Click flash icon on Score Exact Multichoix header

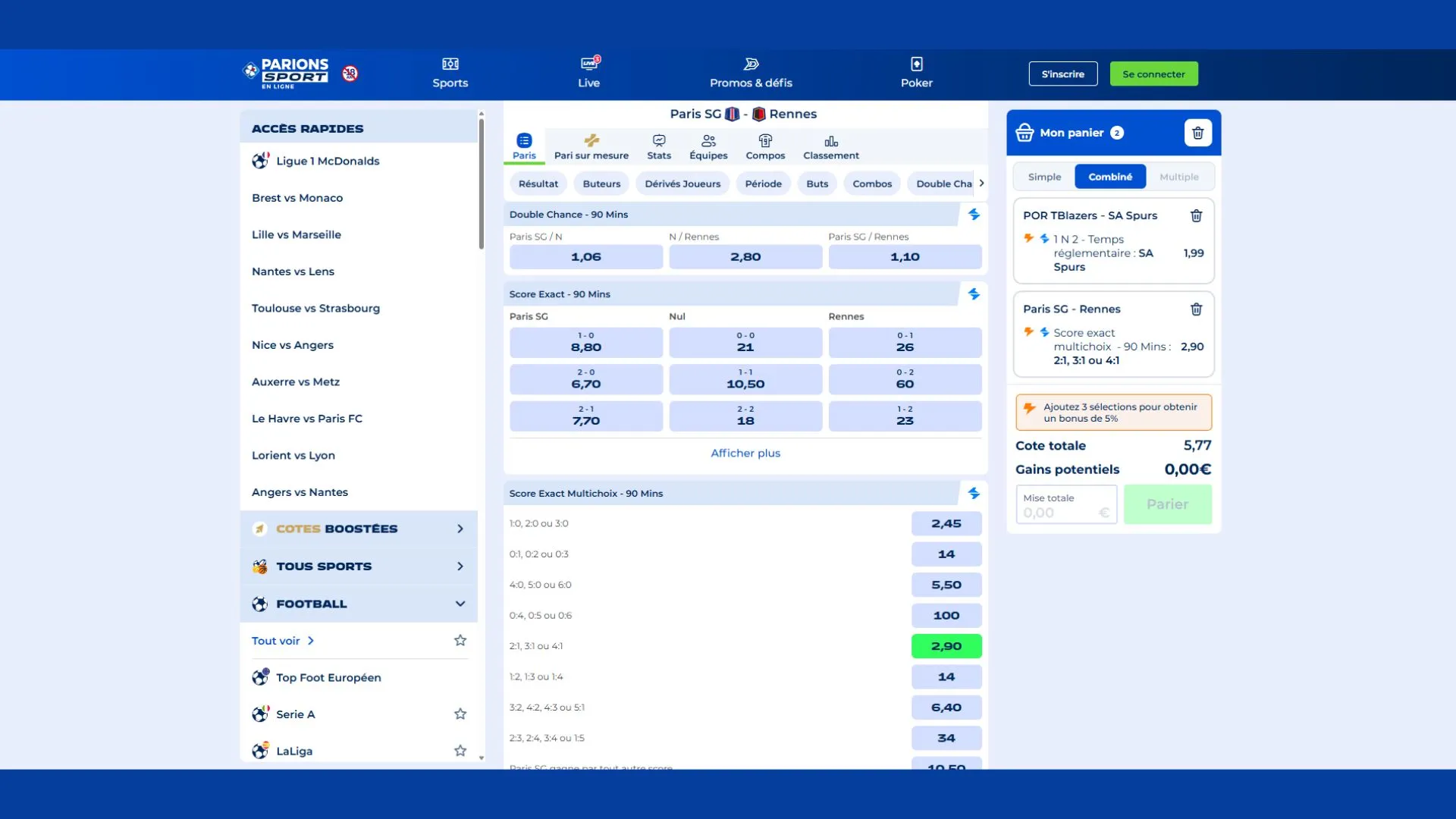[974, 494]
